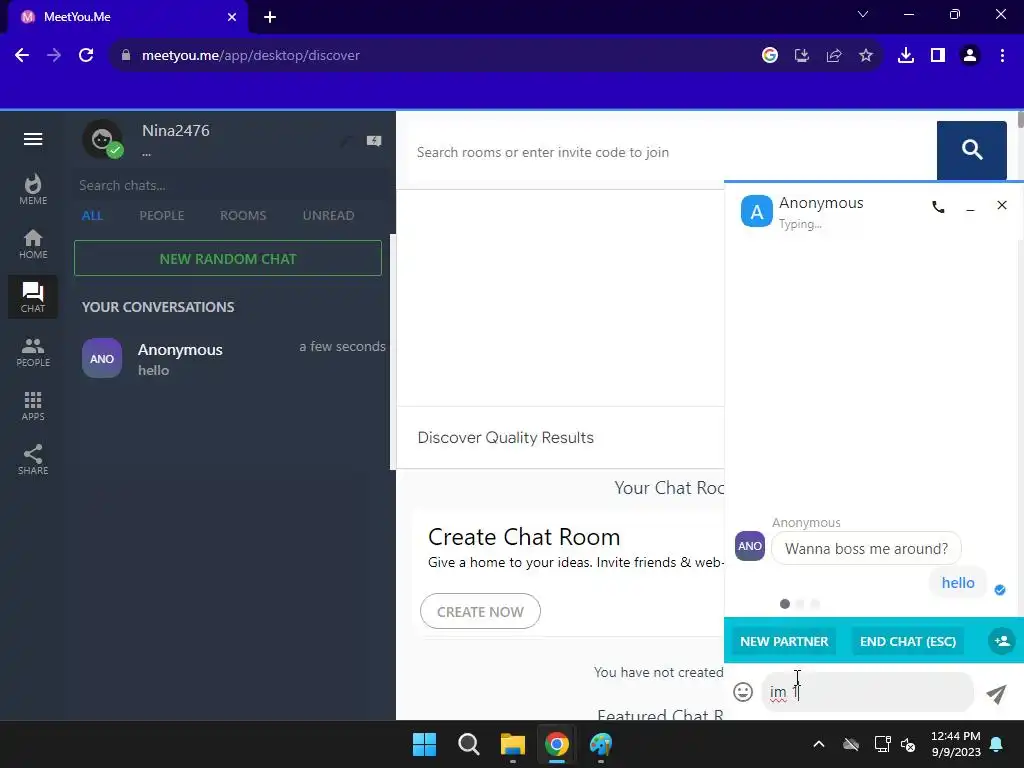Open Chrome's three-dot menu
The image size is (1024, 768).
(1002, 56)
